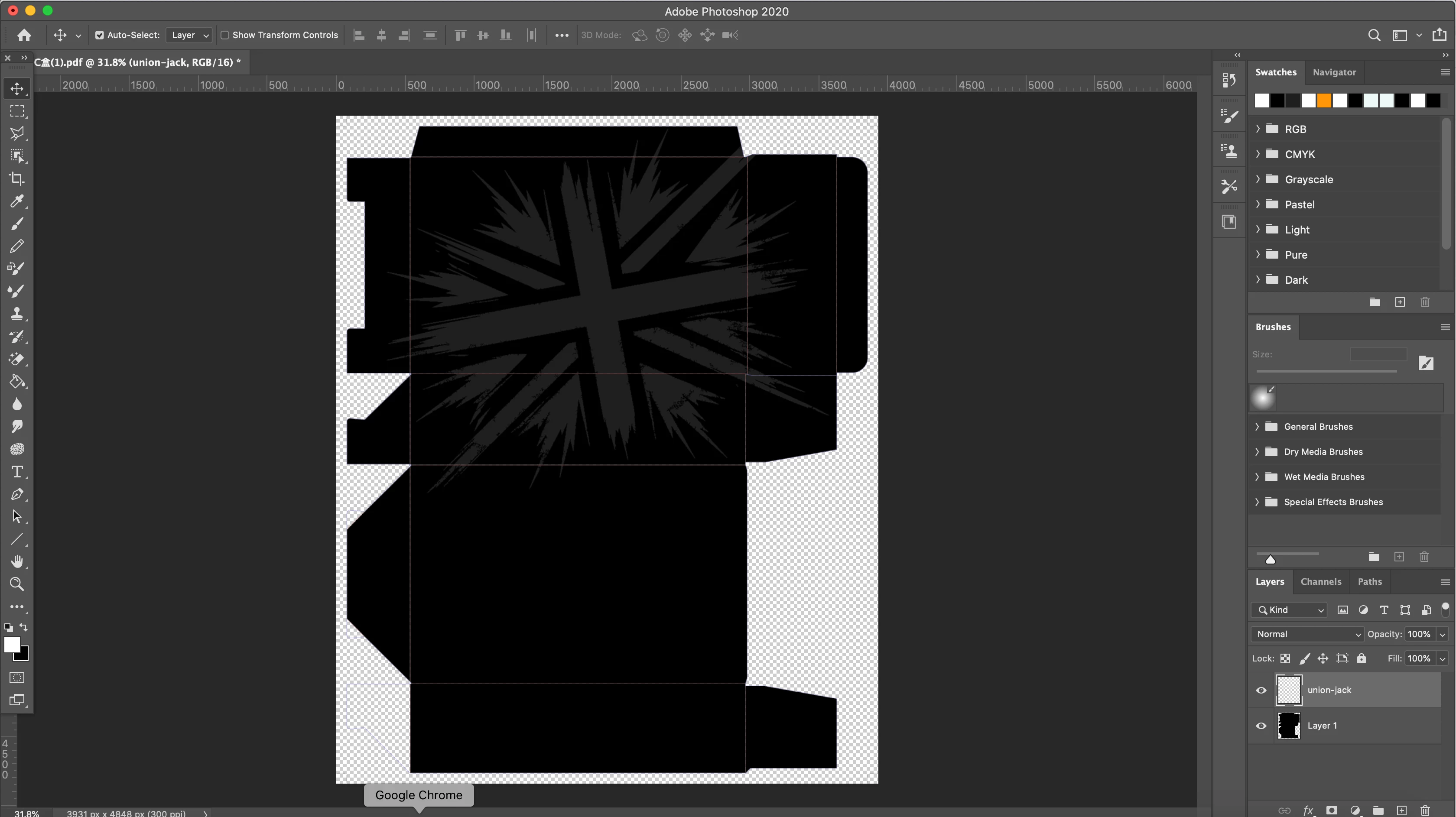This screenshot has width=1456, height=817.
Task: Pick the orange swatch
Action: (x=1324, y=101)
